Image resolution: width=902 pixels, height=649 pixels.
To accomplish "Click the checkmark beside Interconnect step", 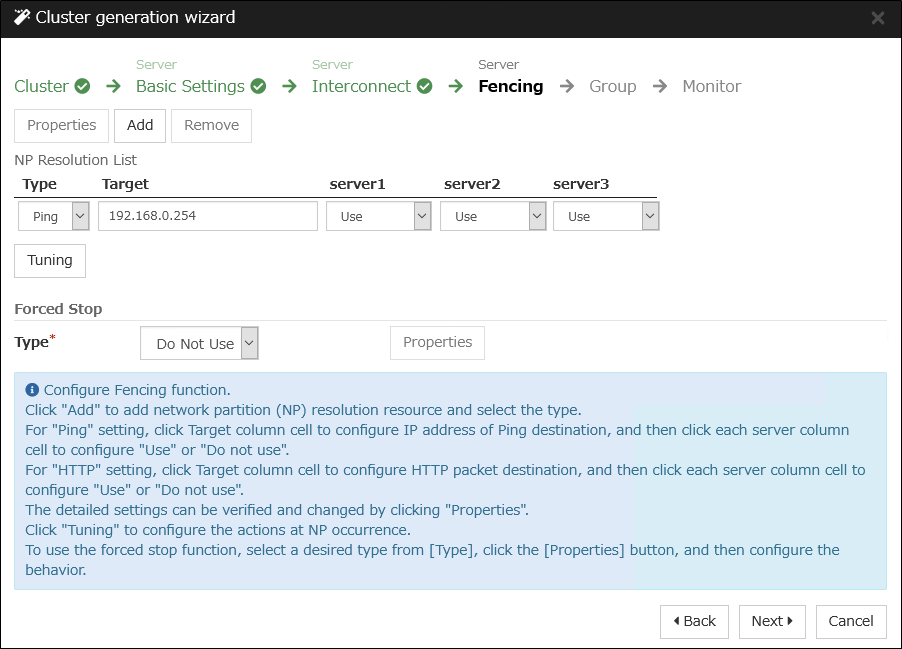I will 424,86.
